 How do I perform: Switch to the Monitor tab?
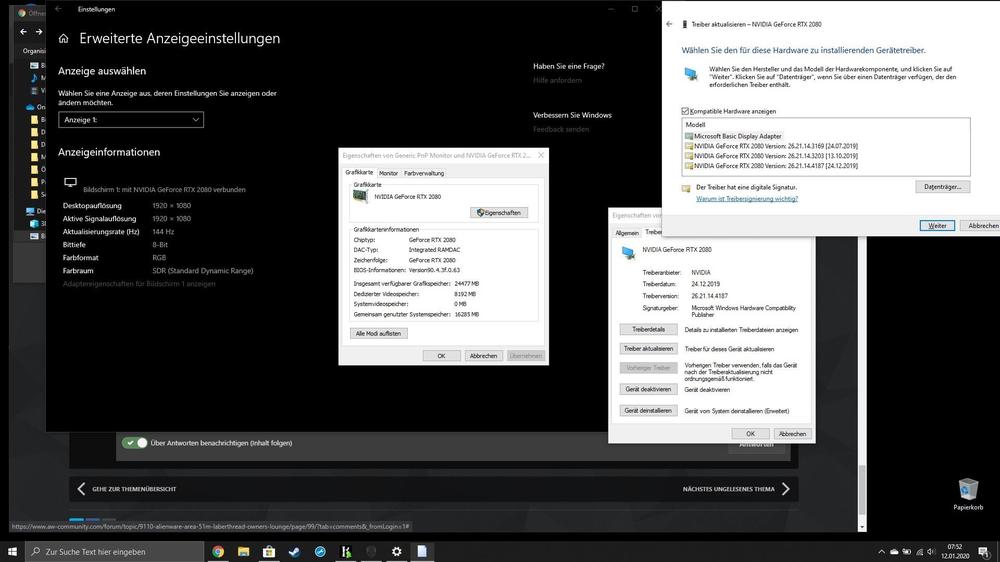(388, 173)
